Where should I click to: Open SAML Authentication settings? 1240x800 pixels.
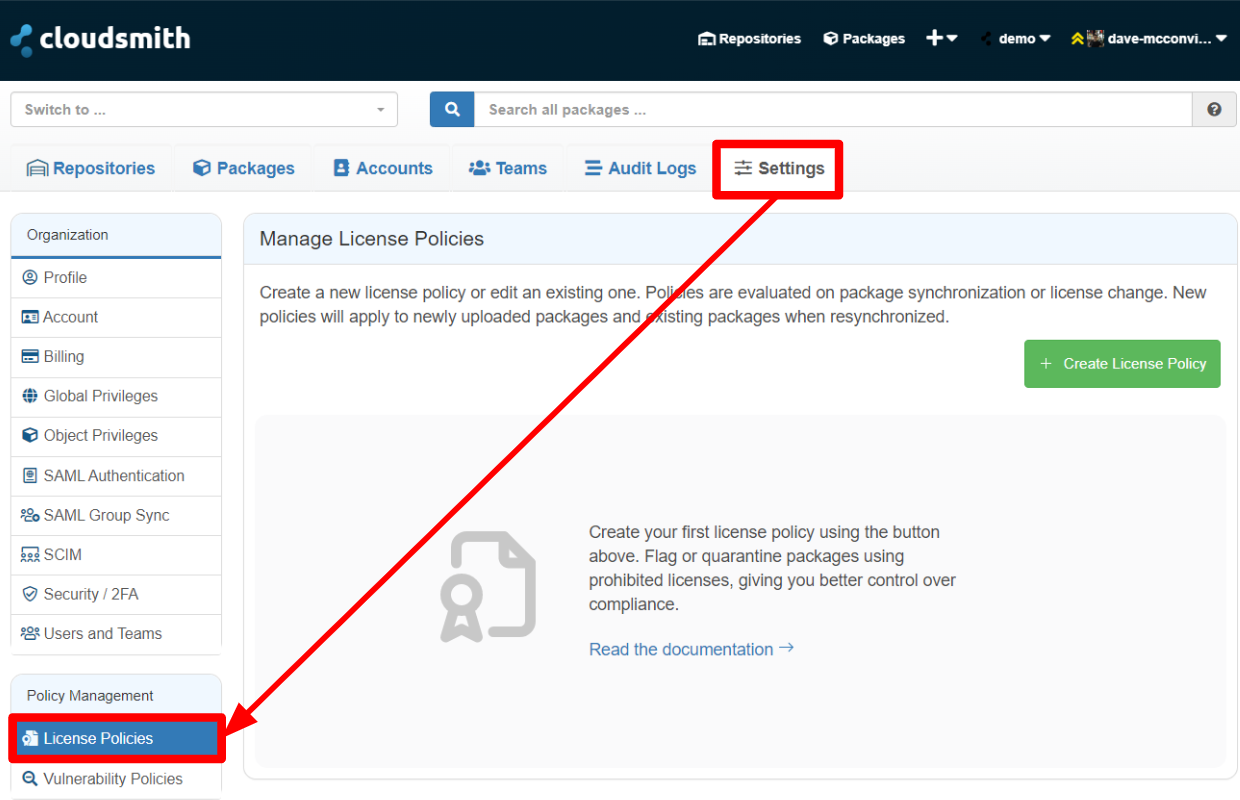(116, 476)
